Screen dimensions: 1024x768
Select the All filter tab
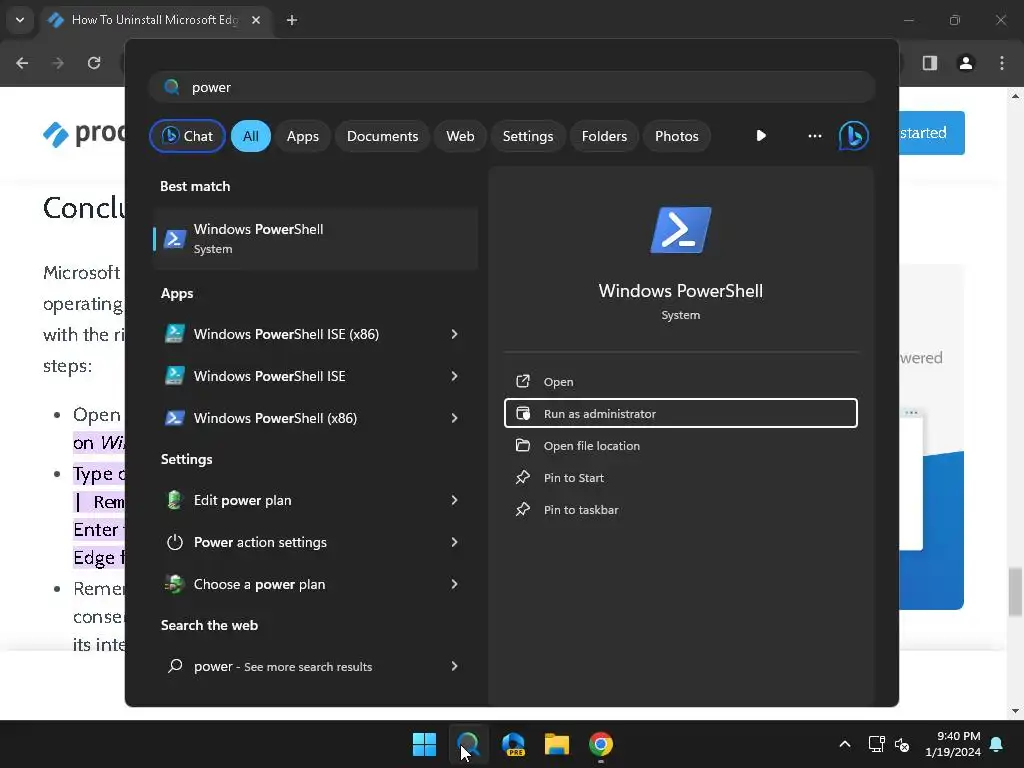pos(251,136)
